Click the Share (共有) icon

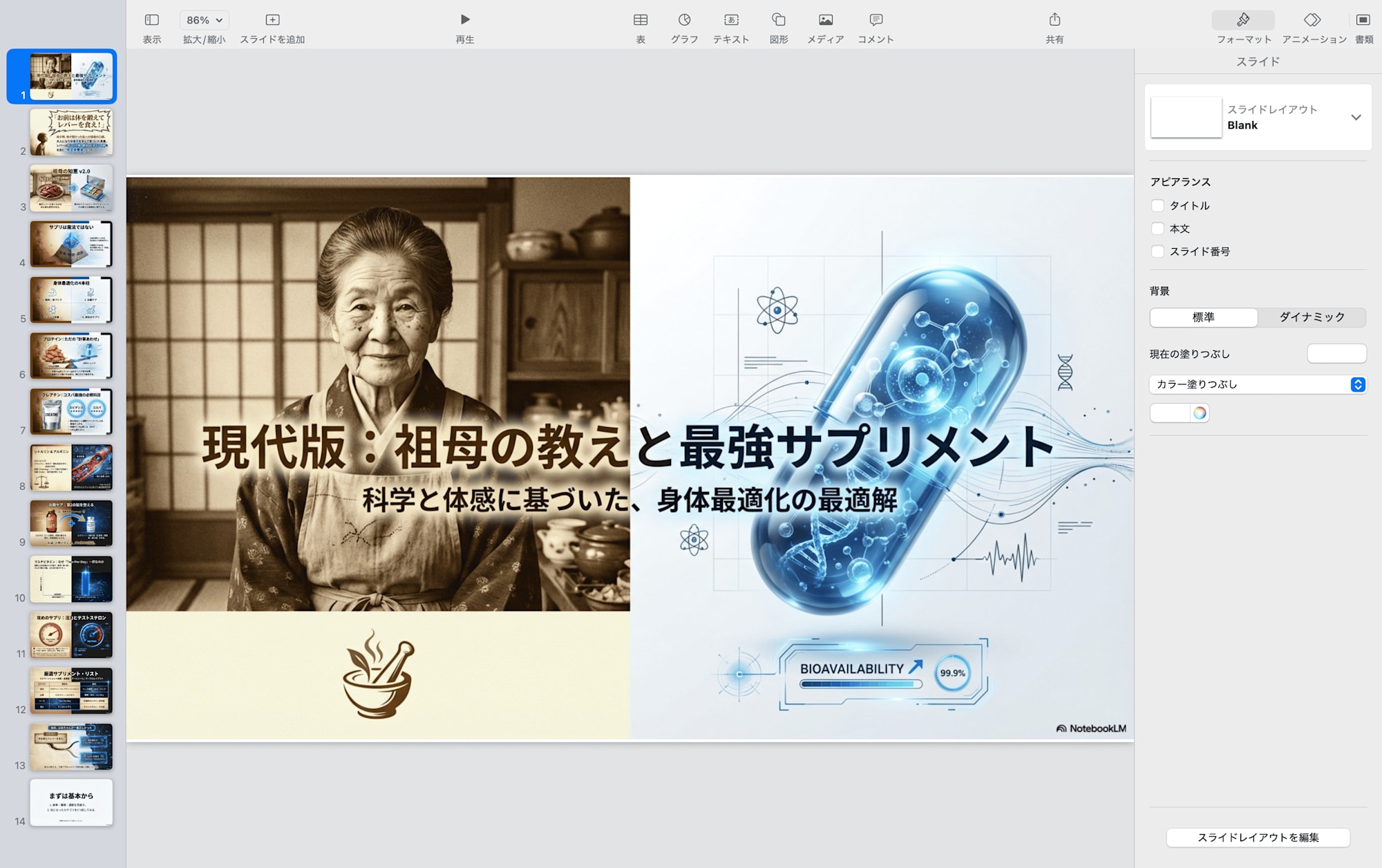tap(1054, 19)
